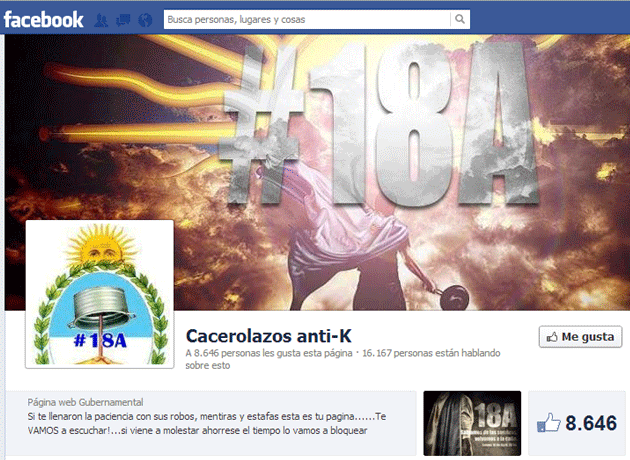
Task: Open the 18A photos thumbnail
Action: click(472, 423)
